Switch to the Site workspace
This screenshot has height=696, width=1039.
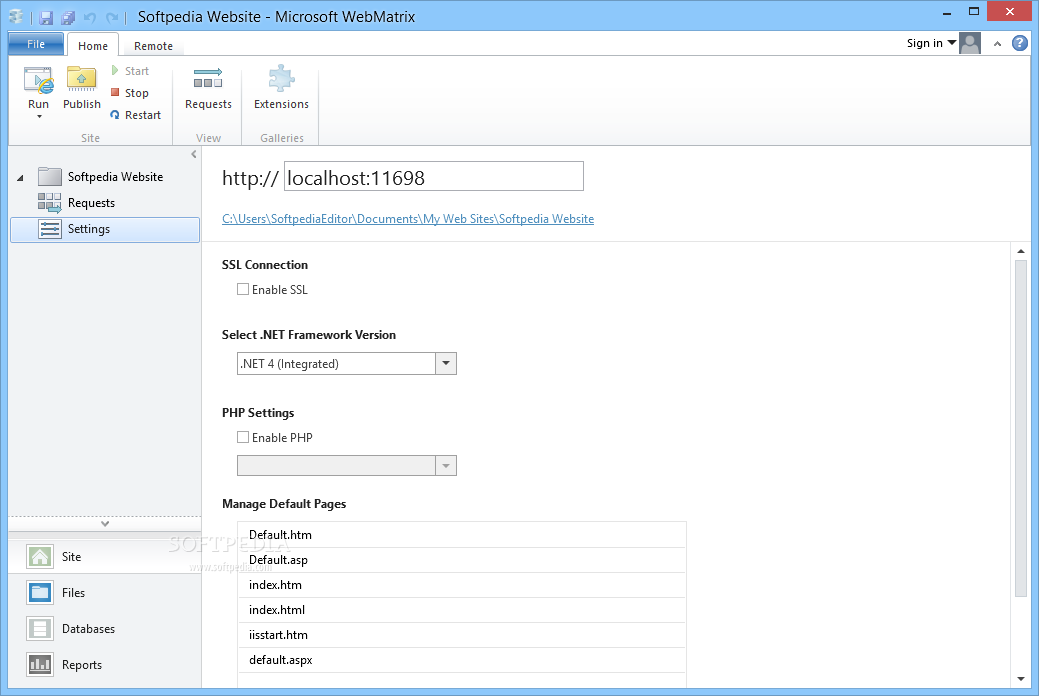105,557
